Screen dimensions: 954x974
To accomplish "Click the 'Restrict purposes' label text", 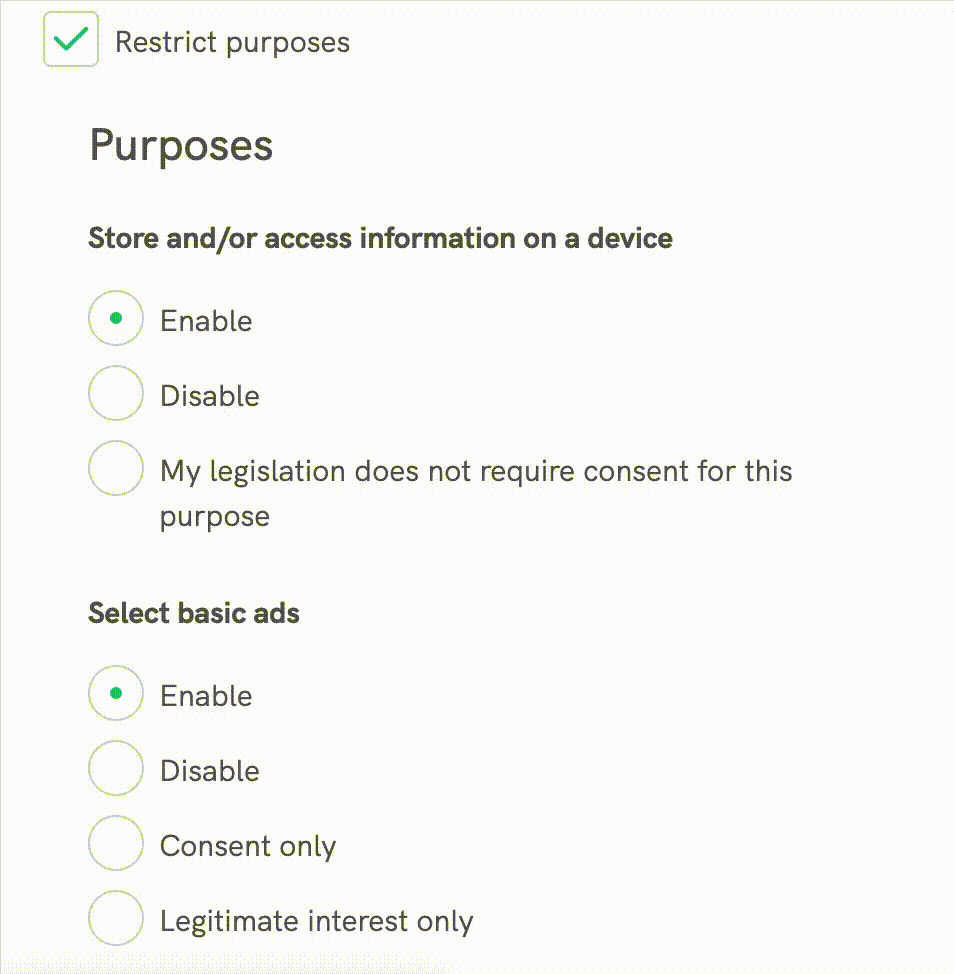I will 232,43.
